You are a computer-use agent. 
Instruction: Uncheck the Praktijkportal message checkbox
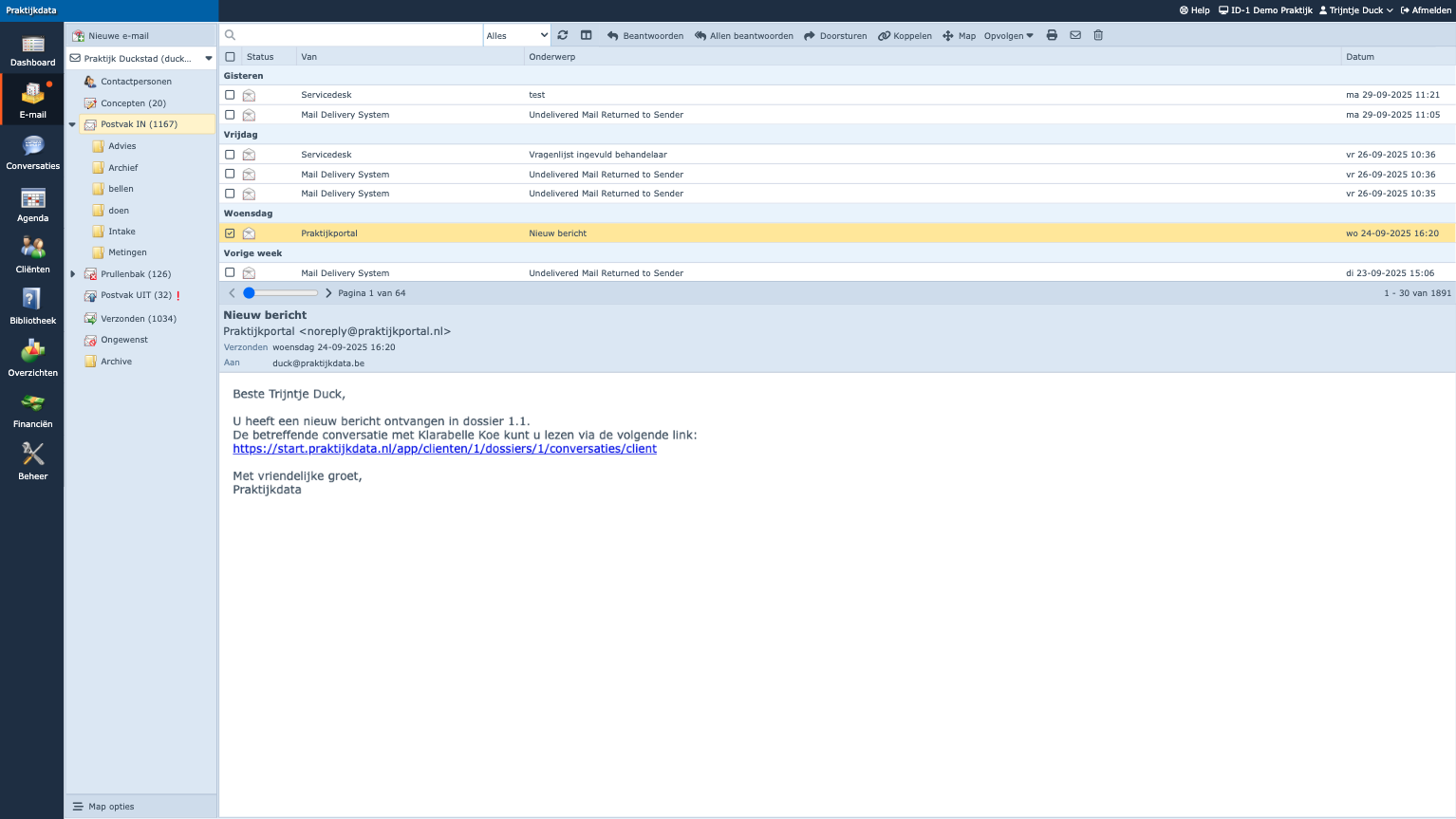[230, 233]
